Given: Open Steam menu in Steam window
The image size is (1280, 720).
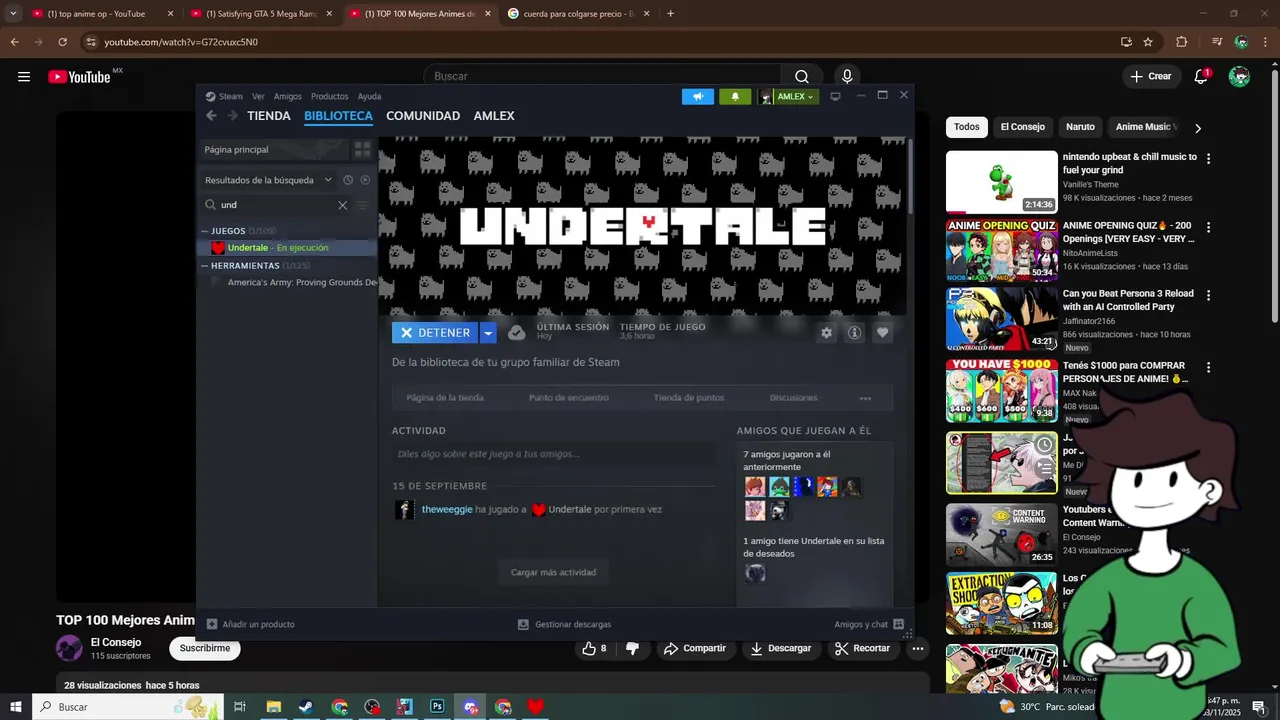Looking at the screenshot, I should point(224,97).
